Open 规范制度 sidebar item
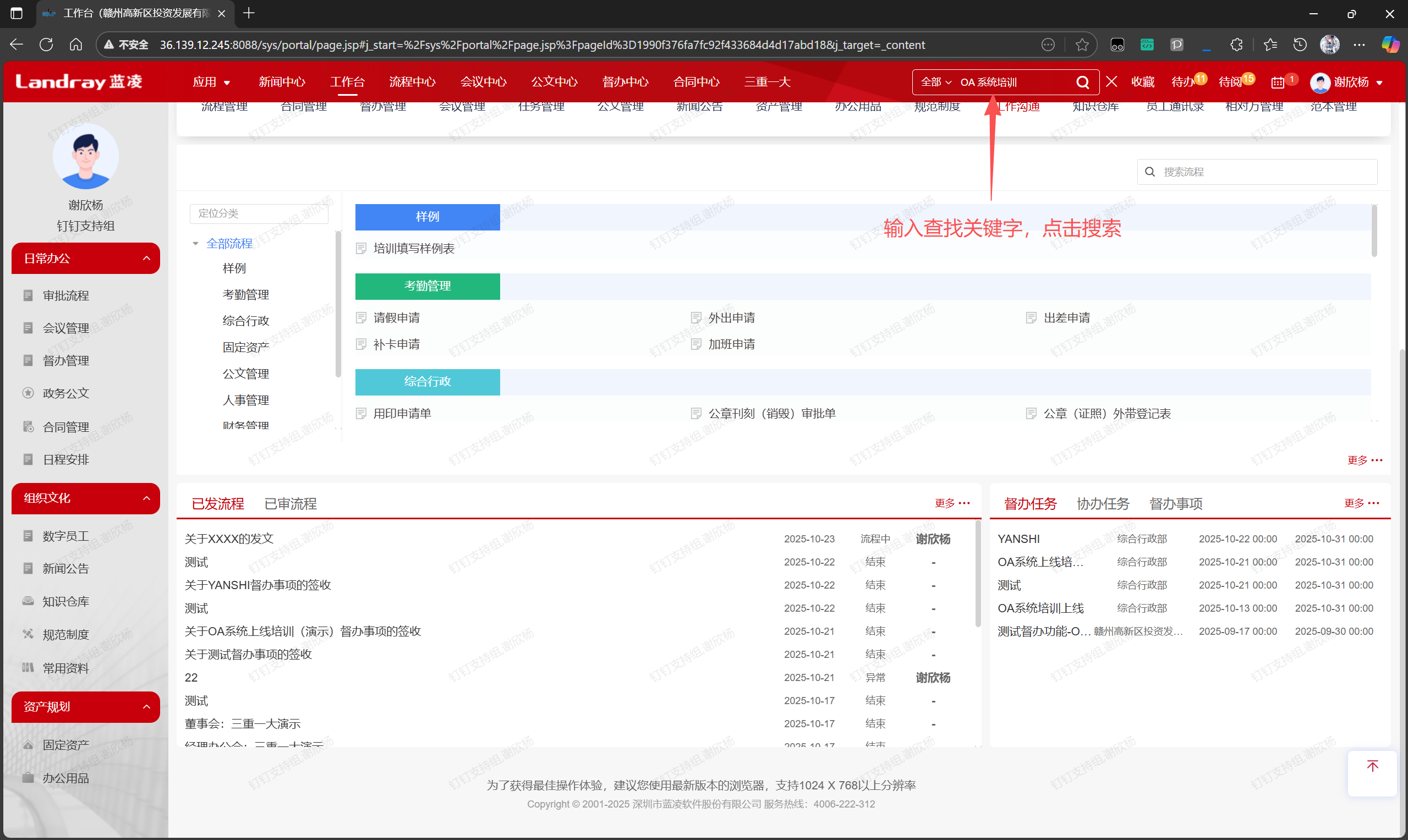This screenshot has height=840, width=1408. (65, 634)
